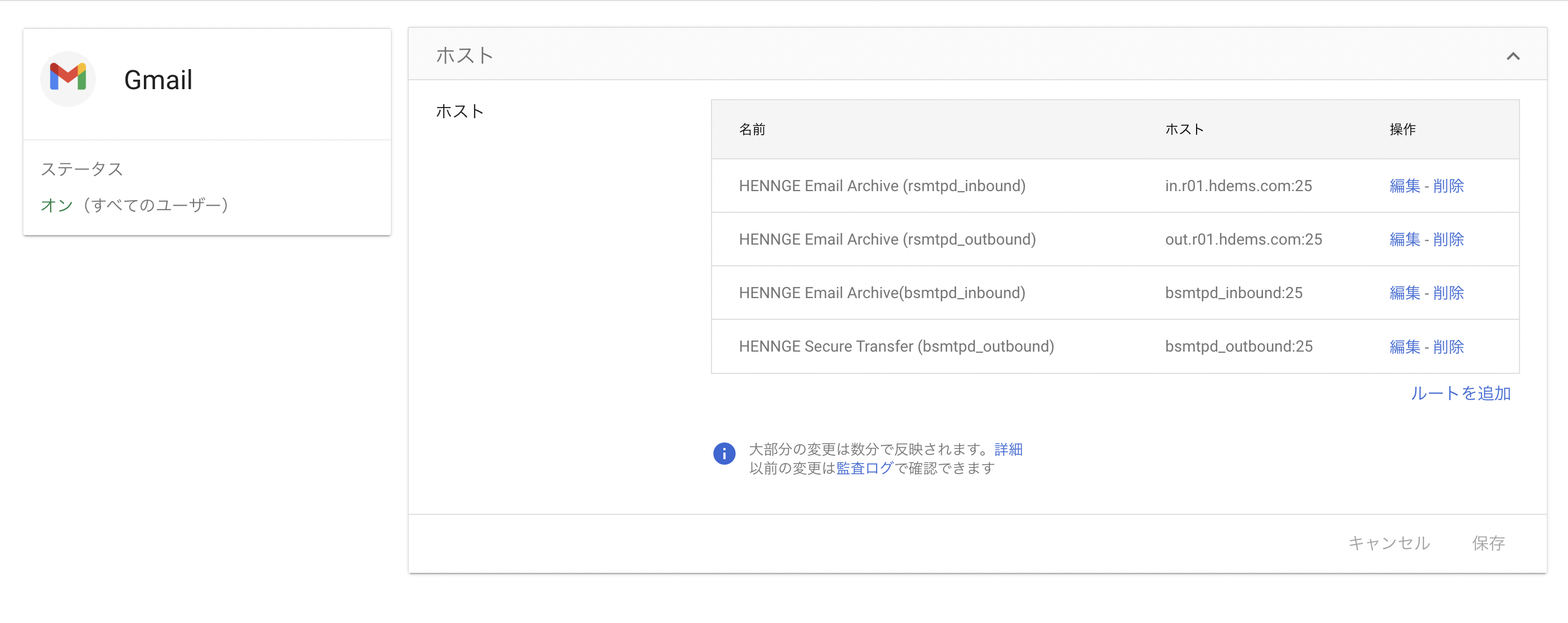Image resolution: width=1568 pixels, height=623 pixels.
Task: Click HENNGE Email Archive (rsmtpd_inbound) name
Action: point(882,186)
